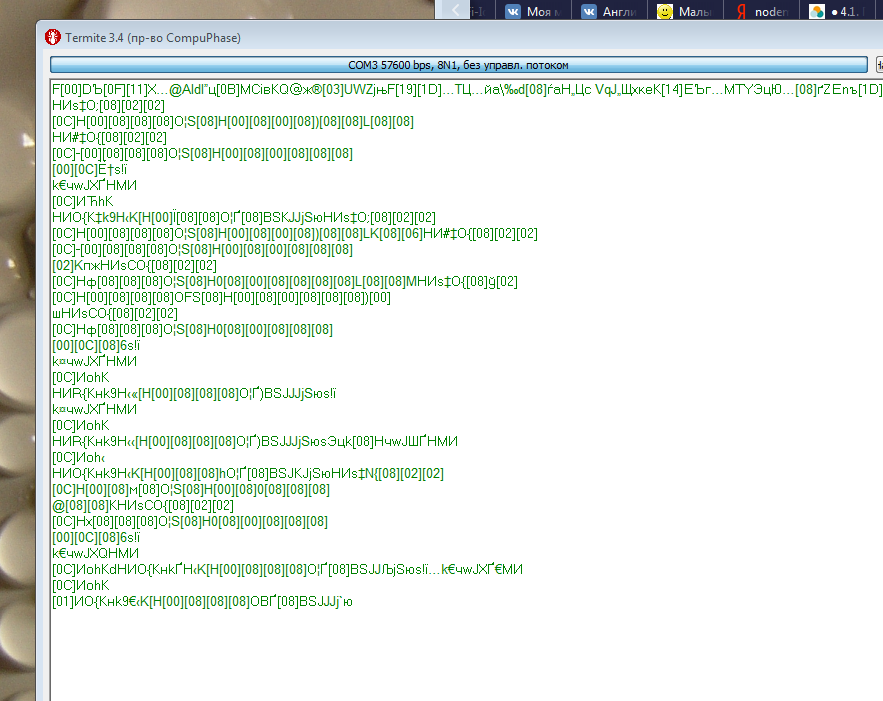Select the "4.1." browser tab

837,11
